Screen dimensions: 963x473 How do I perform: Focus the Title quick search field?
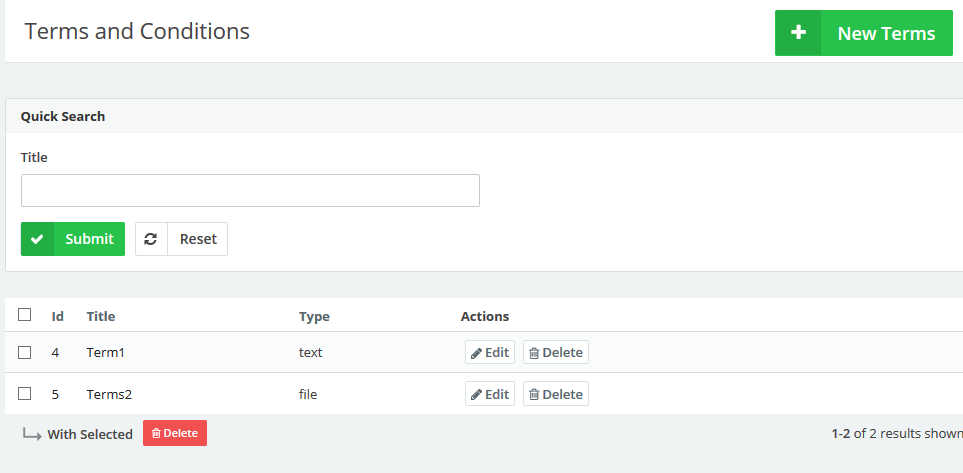(x=250, y=190)
